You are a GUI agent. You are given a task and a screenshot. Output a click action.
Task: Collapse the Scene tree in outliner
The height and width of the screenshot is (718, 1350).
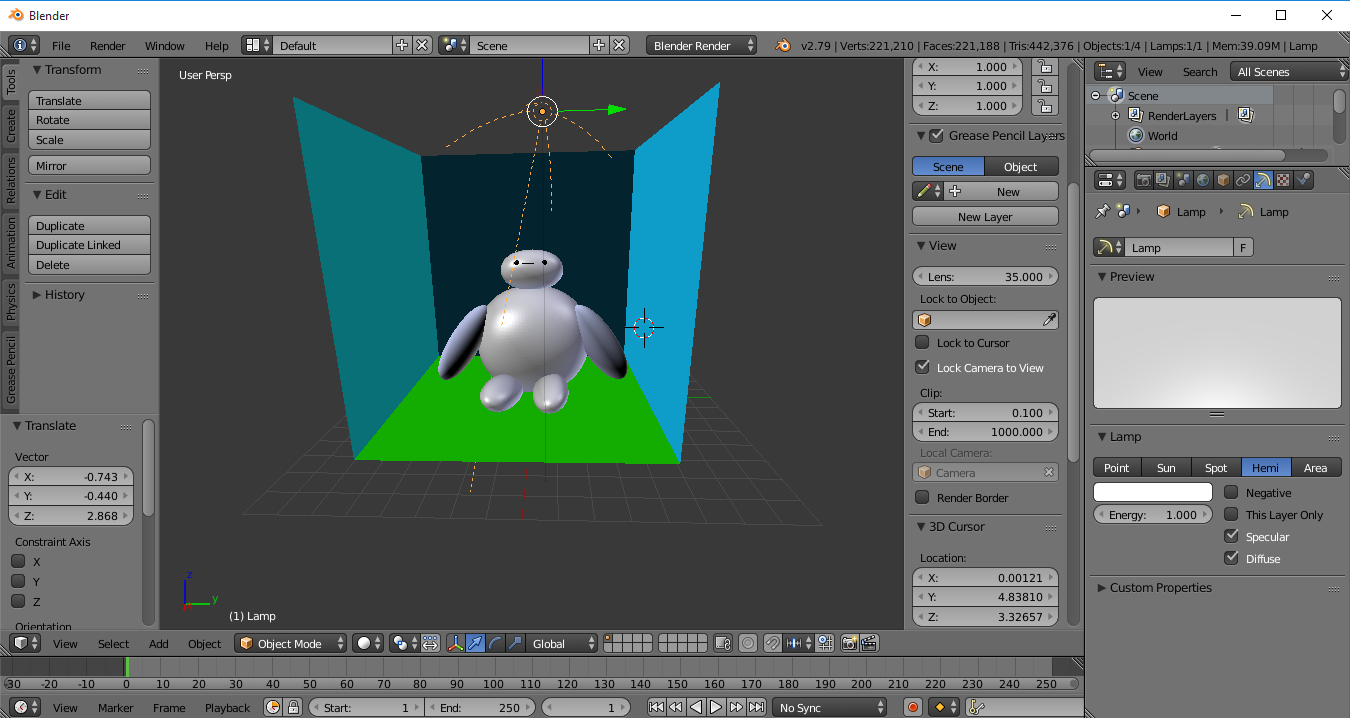[x=1096, y=96]
